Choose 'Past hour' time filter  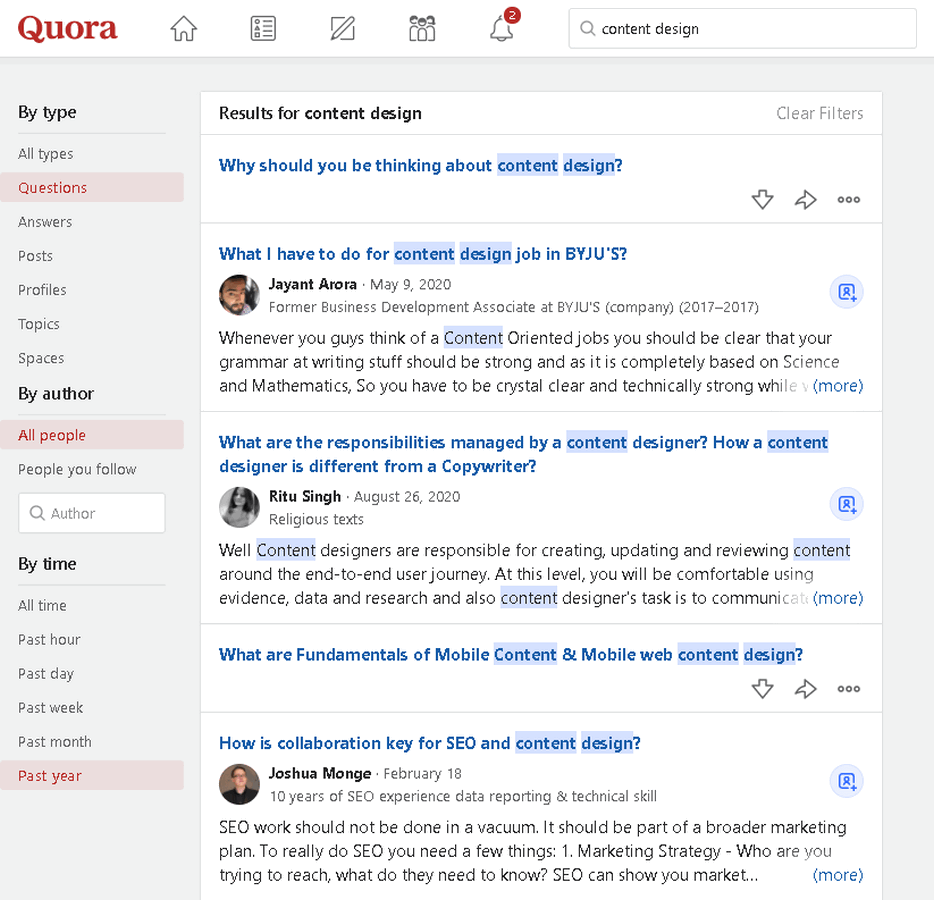pyautogui.click(x=49, y=640)
